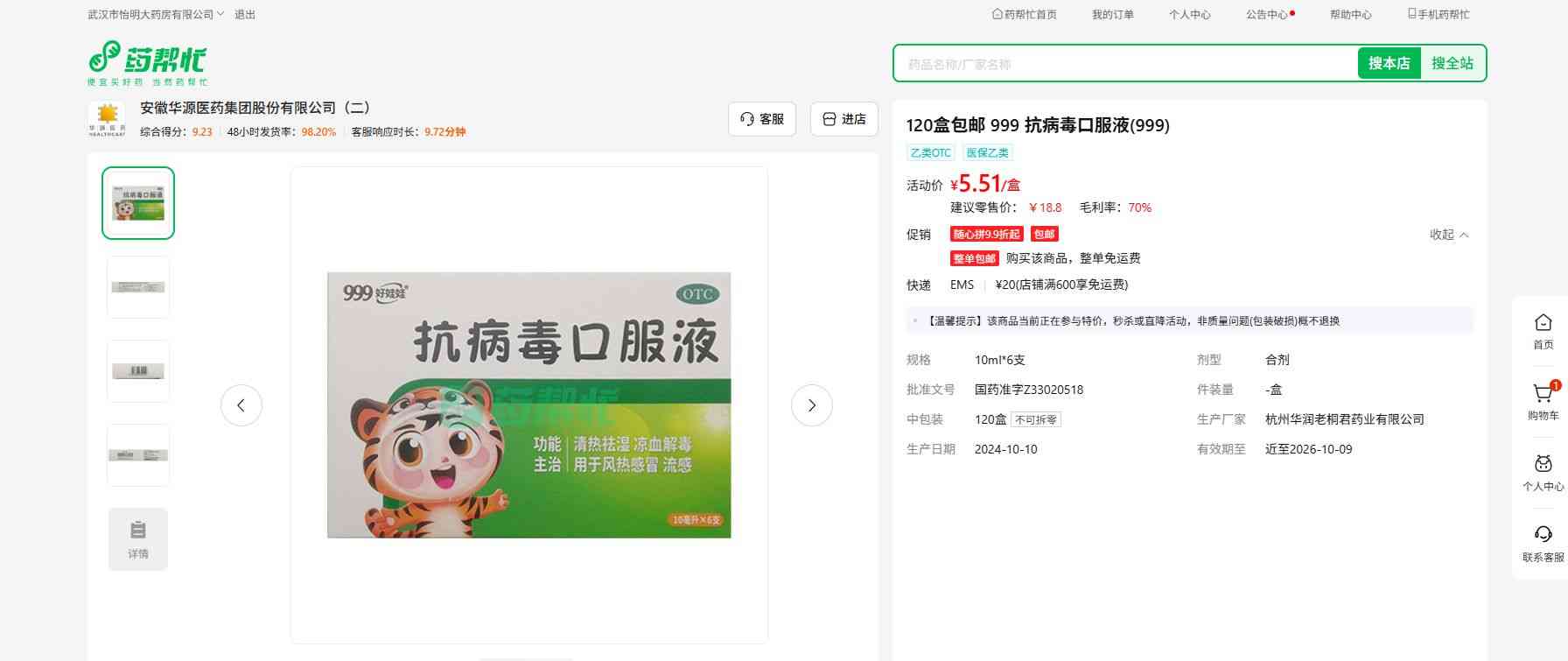
Task: Click the 药帮忙 logo
Action: click(147, 62)
